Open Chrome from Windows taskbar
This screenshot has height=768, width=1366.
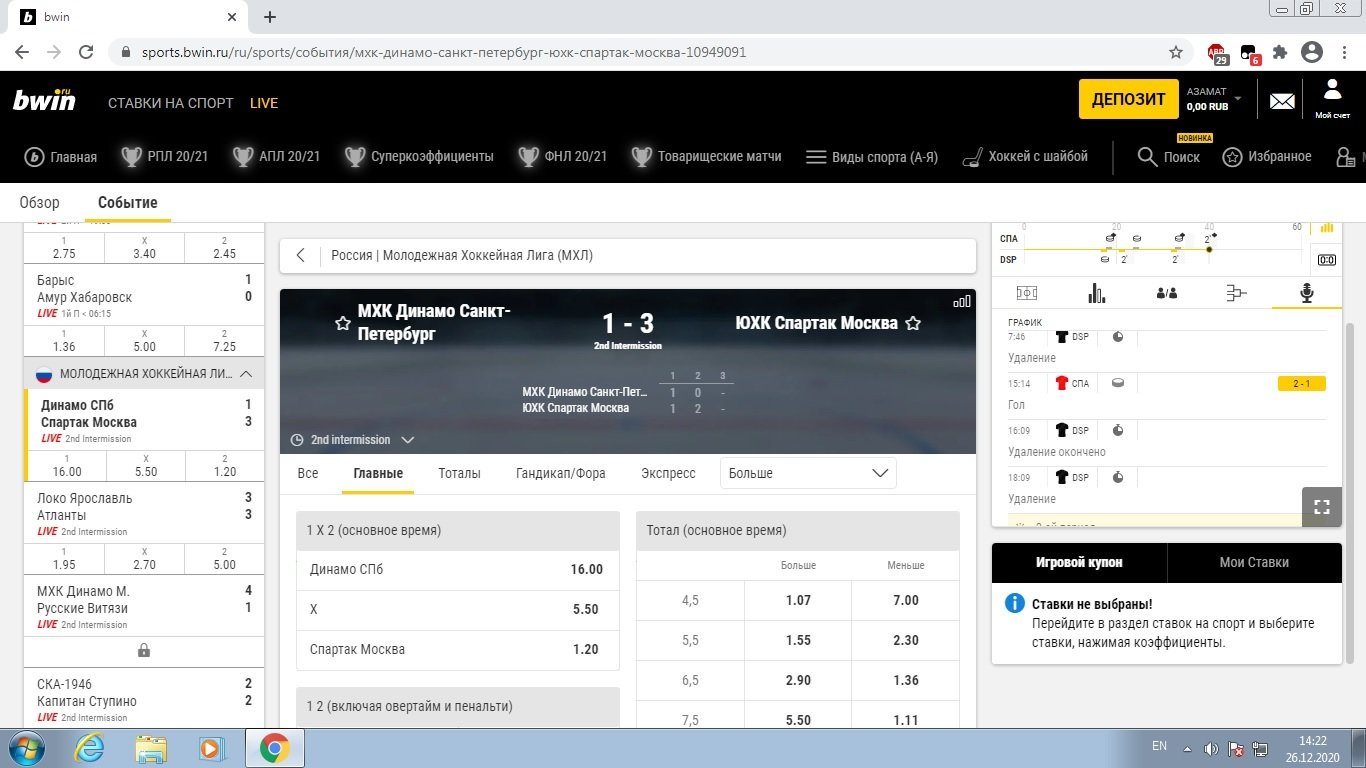275,748
